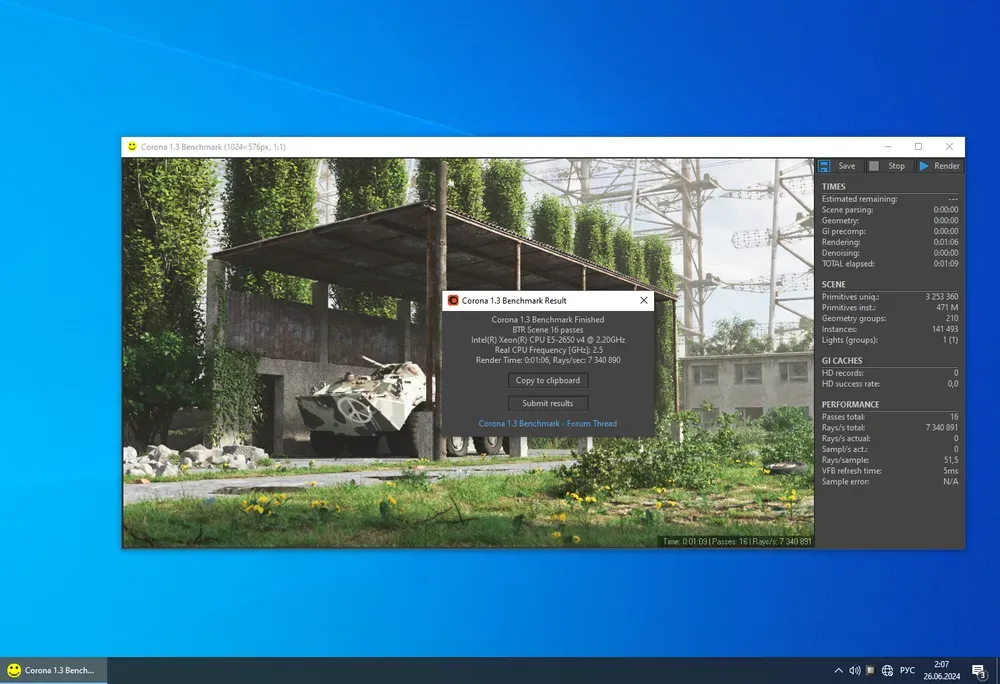
Task: Expand the hidden system tray icons chevron
Action: [x=838, y=670]
